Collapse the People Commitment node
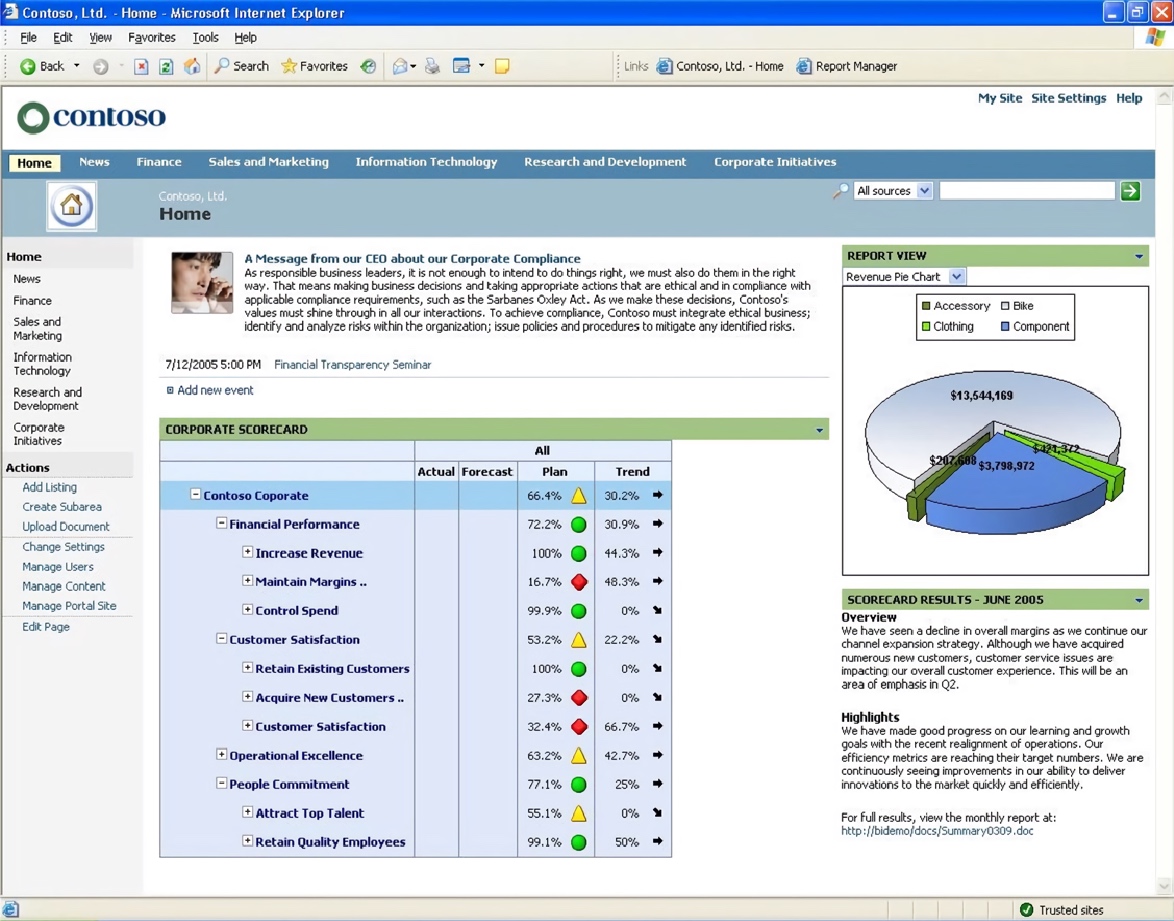The height and width of the screenshot is (921, 1174). [x=222, y=783]
